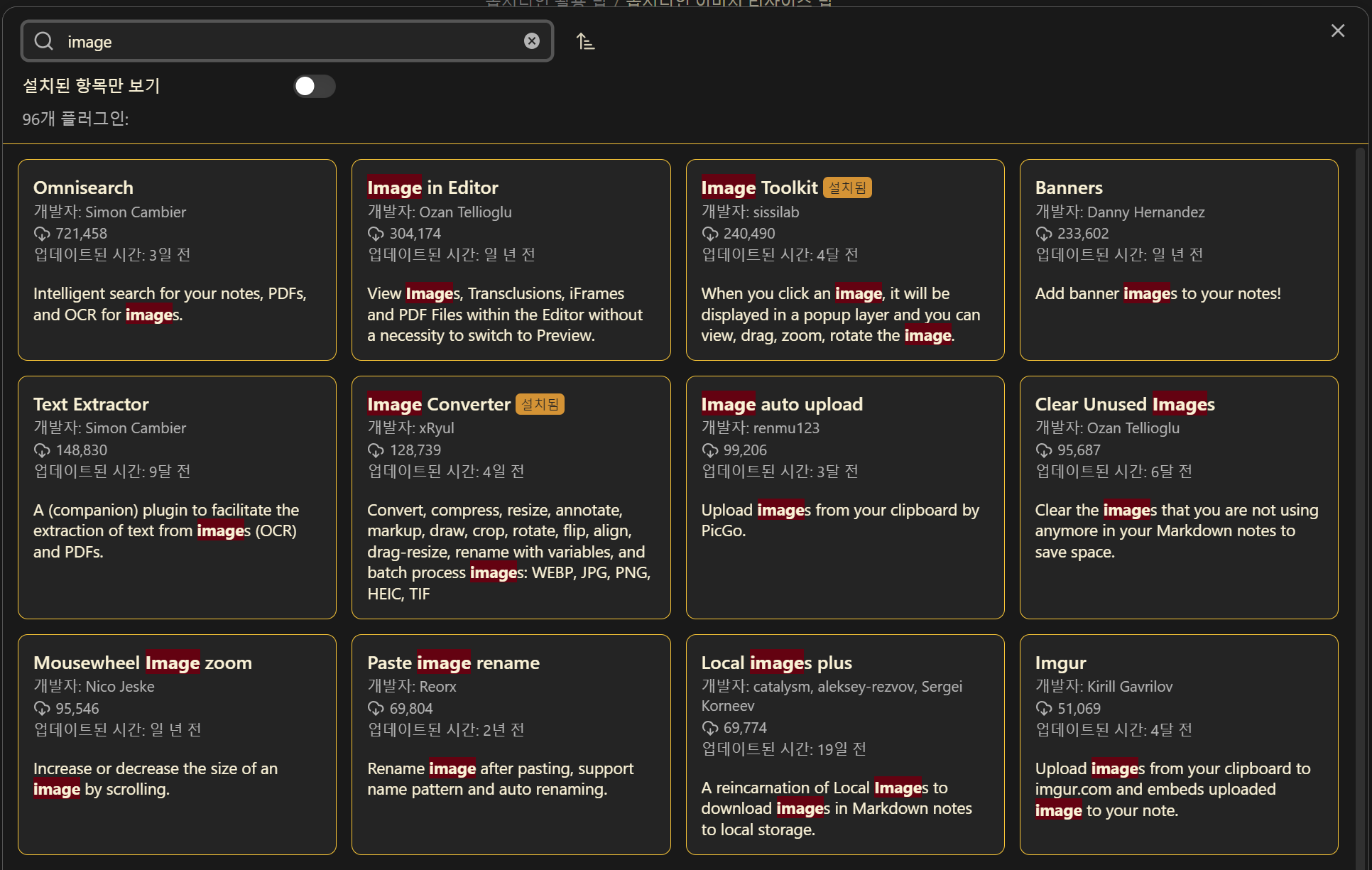
Task: Click Imgur plugin download count icon
Action: [x=1043, y=709]
